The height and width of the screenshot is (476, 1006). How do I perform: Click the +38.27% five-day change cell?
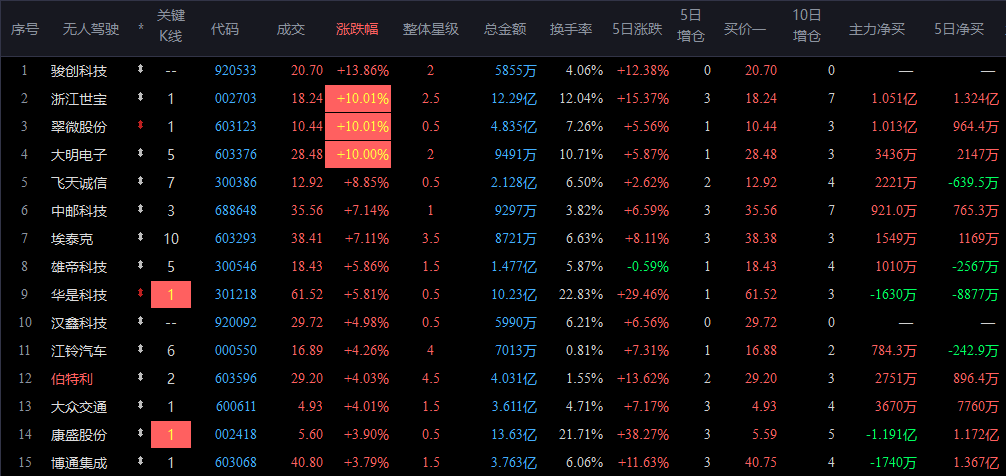pyautogui.click(x=643, y=435)
